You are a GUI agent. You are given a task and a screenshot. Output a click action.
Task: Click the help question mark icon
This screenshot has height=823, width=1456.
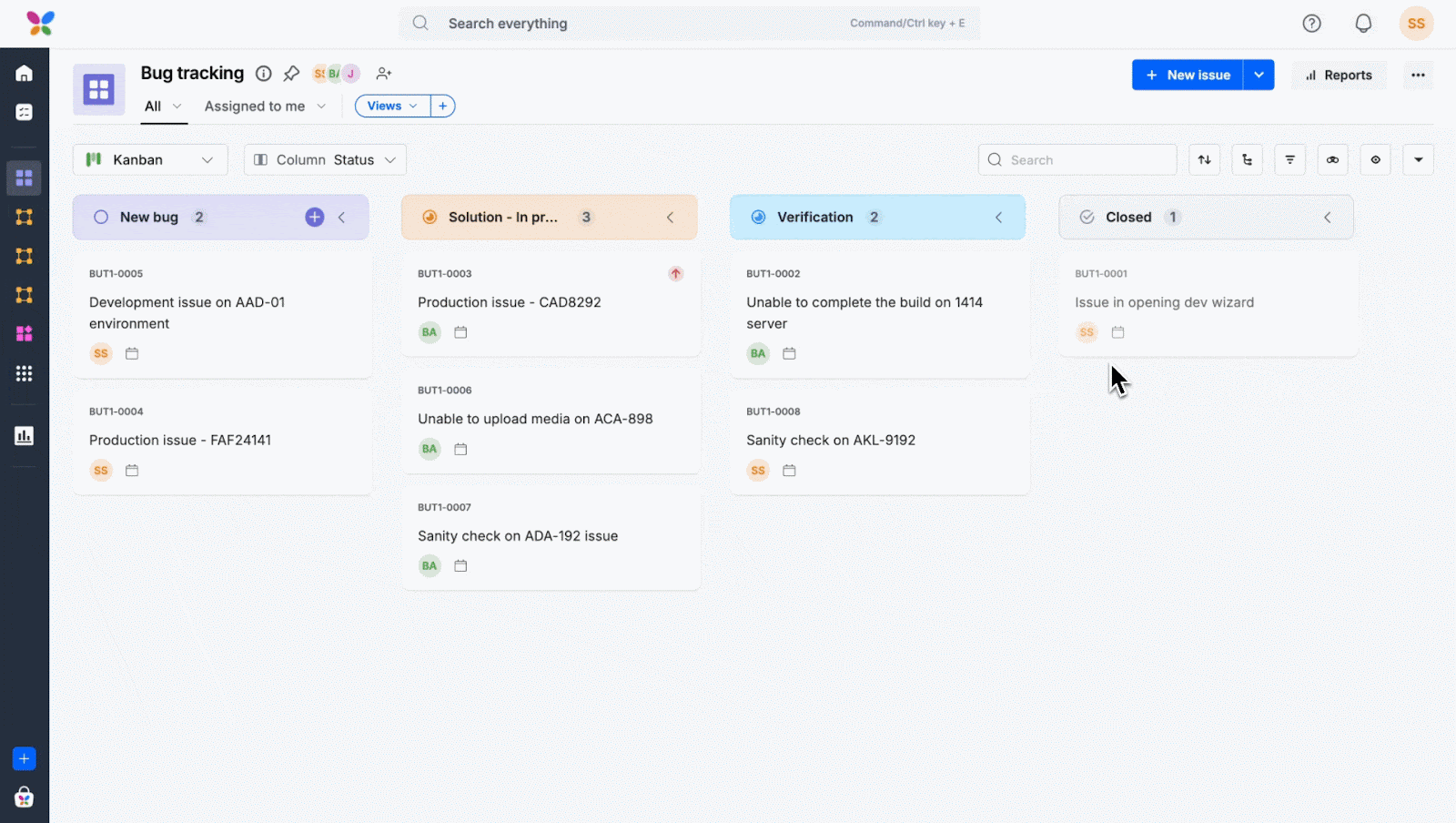coord(1311,24)
